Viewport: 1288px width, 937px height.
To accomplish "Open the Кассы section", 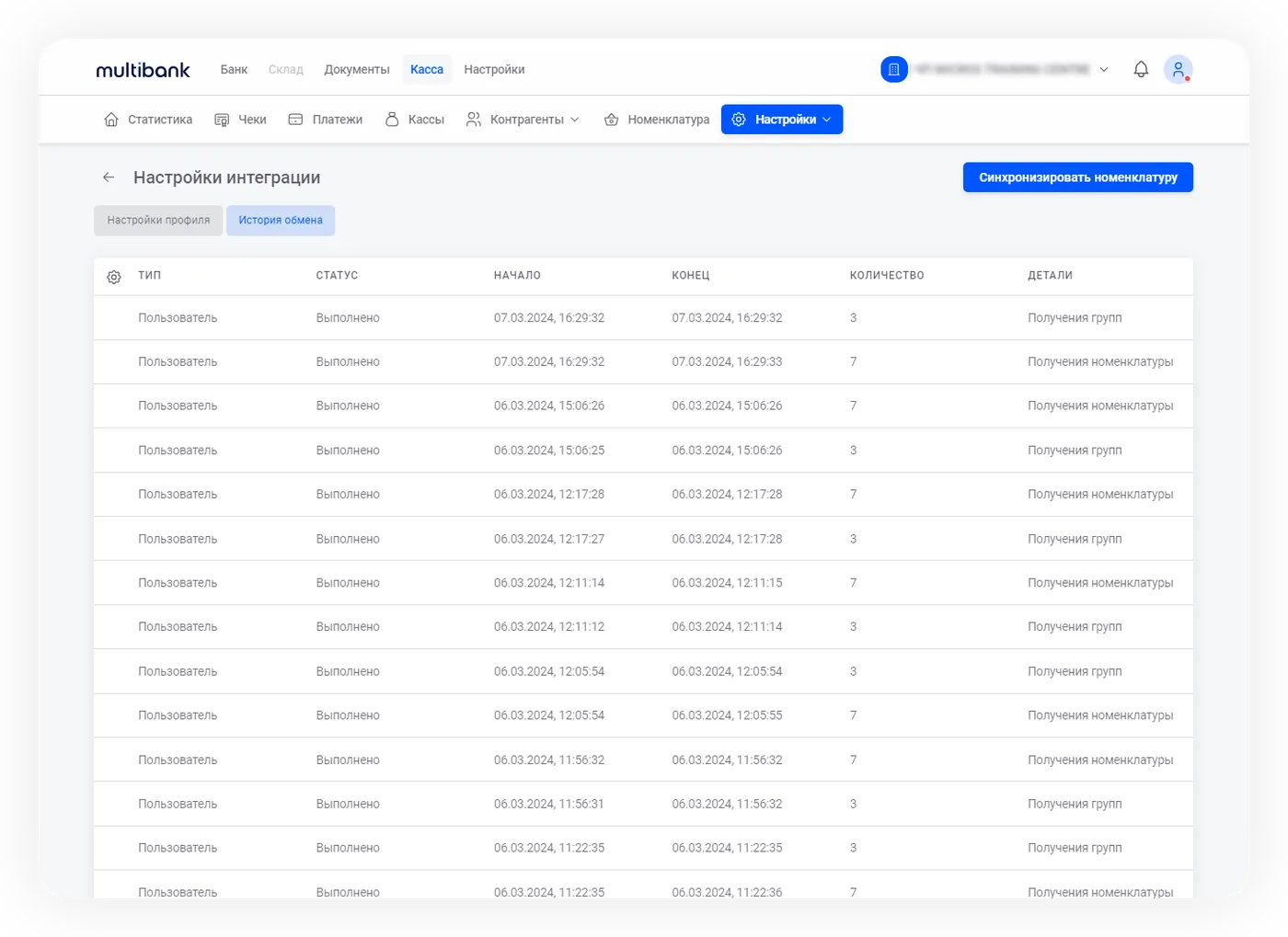I will point(426,120).
